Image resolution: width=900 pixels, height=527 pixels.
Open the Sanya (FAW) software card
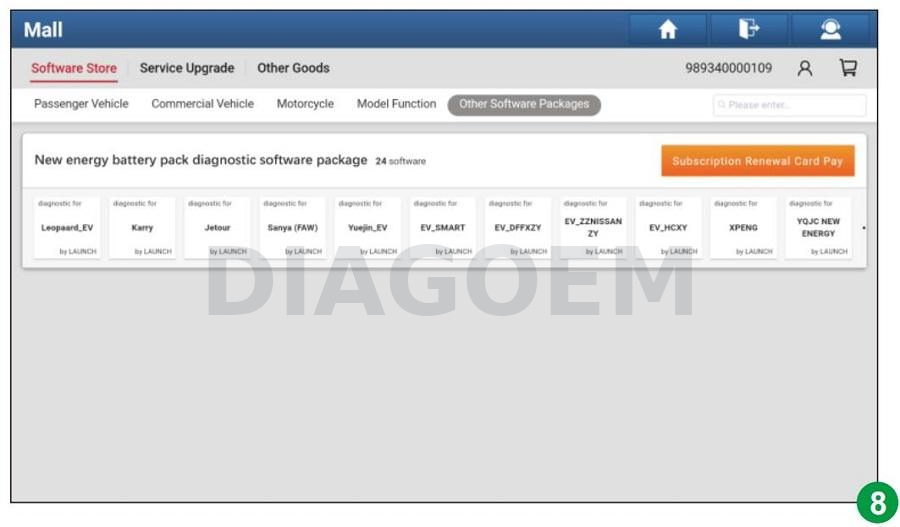(x=293, y=228)
